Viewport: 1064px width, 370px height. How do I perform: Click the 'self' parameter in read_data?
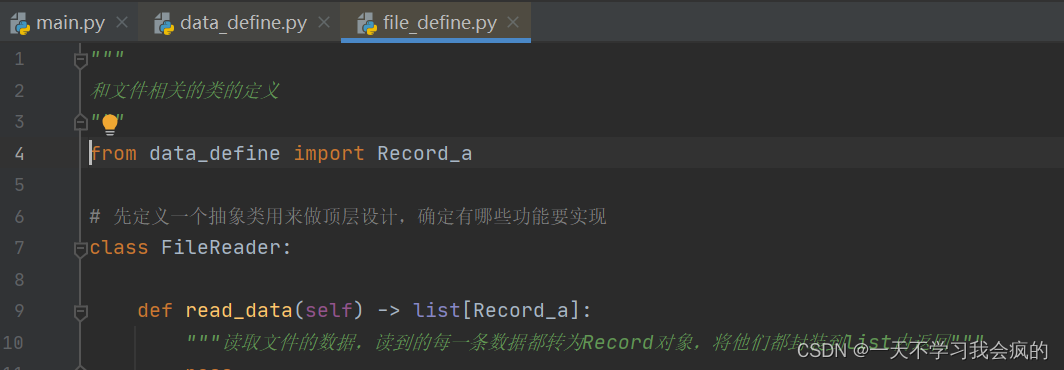[329, 311]
